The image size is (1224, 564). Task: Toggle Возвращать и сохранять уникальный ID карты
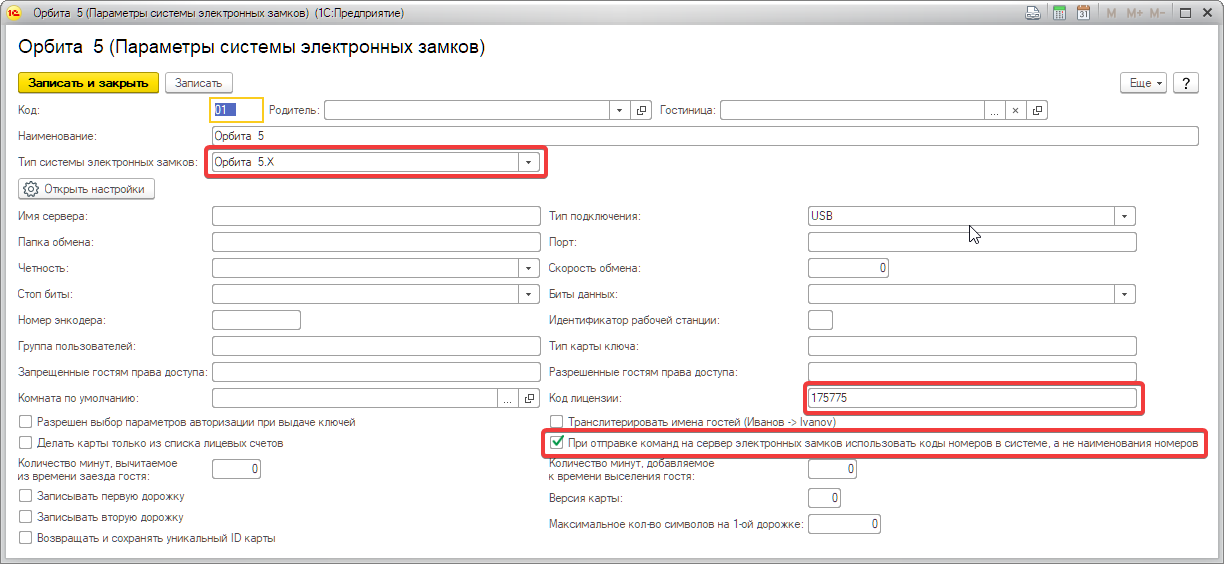pyautogui.click(x=26, y=538)
